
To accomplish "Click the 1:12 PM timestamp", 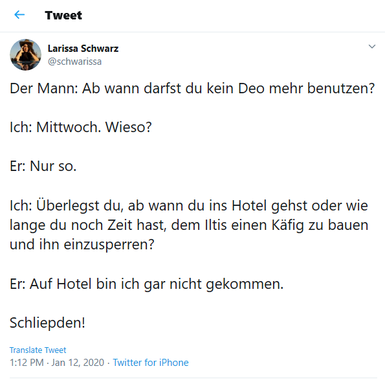I will coord(27,362).
